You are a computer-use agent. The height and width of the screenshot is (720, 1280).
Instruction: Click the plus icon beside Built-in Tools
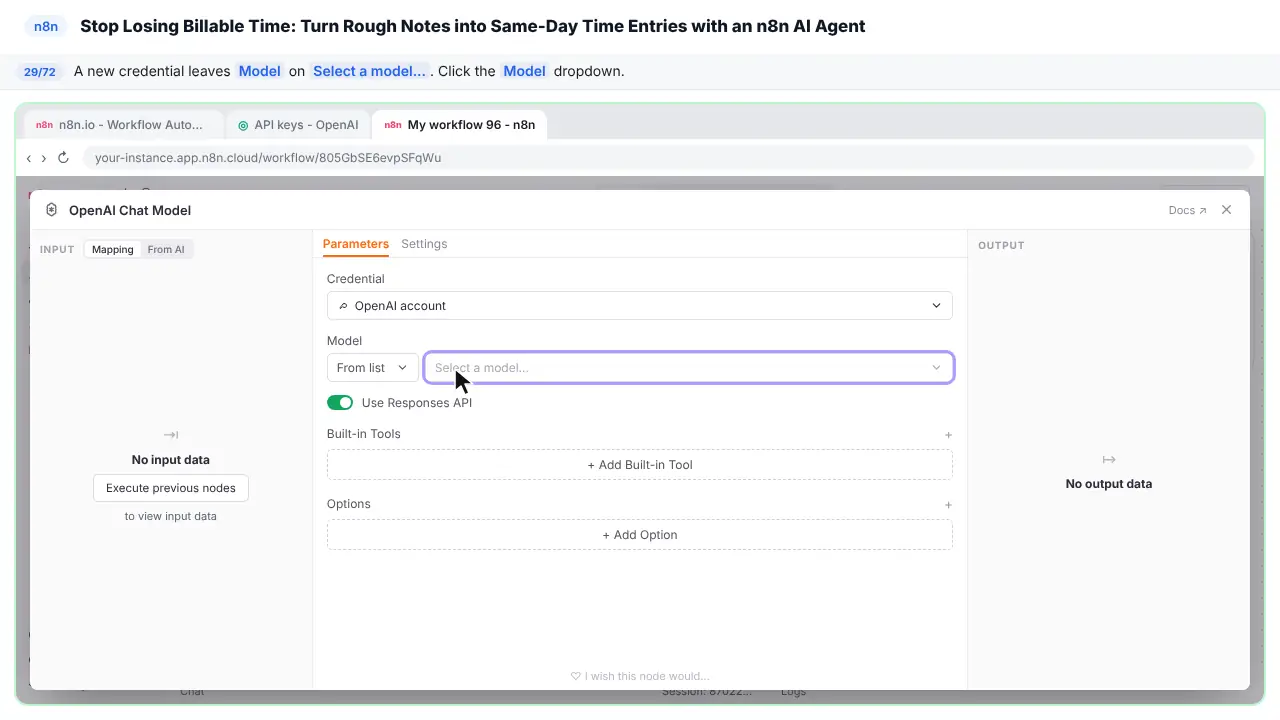948,435
